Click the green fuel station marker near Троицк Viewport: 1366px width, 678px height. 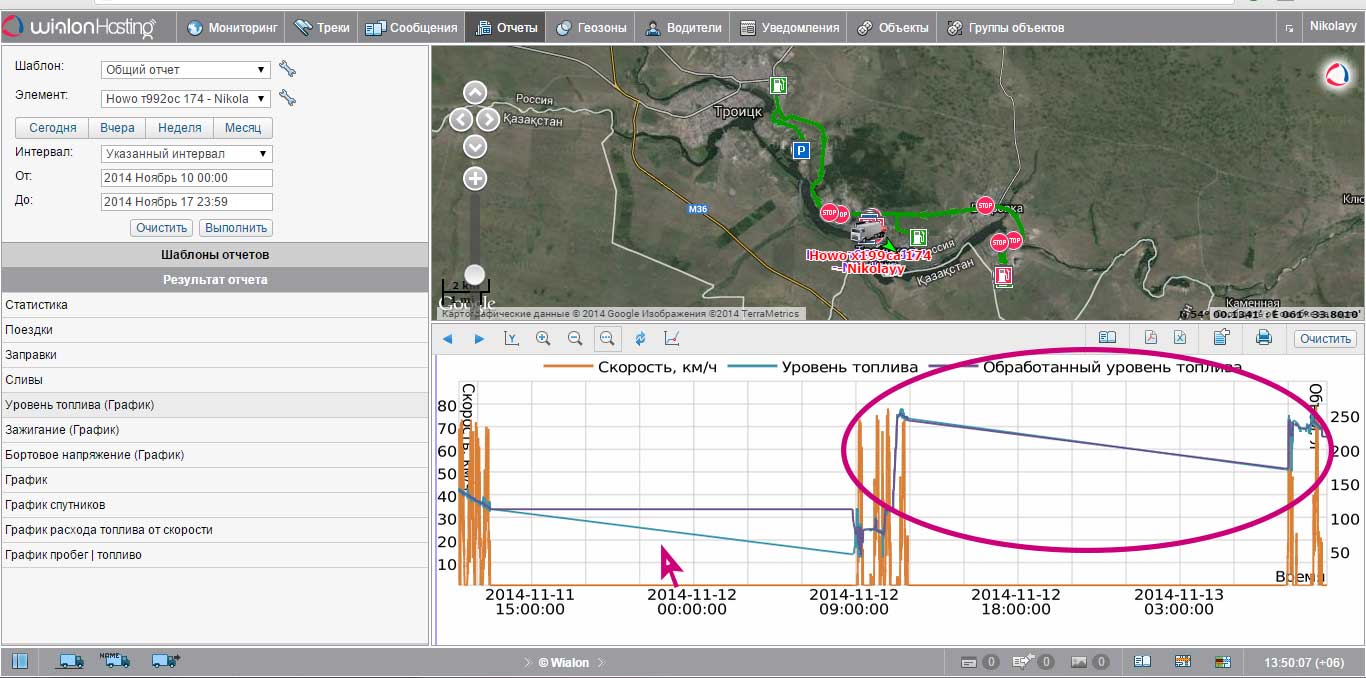[778, 87]
